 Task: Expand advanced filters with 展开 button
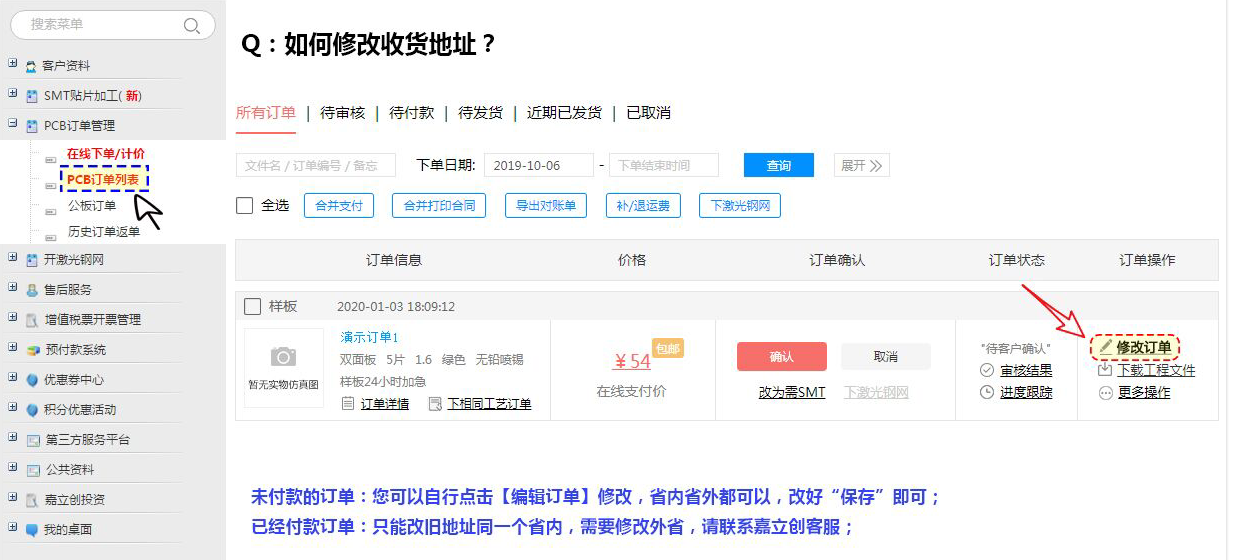pos(861,166)
